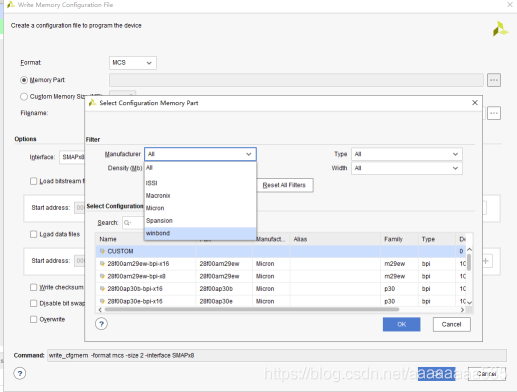Click the search magnifier icon in Search field
Viewport: 517px width, 392px height.
pyautogui.click(x=128, y=223)
